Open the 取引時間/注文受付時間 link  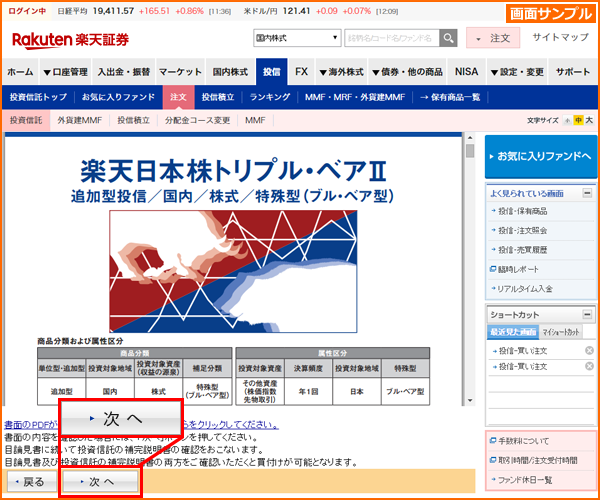tap(537, 460)
